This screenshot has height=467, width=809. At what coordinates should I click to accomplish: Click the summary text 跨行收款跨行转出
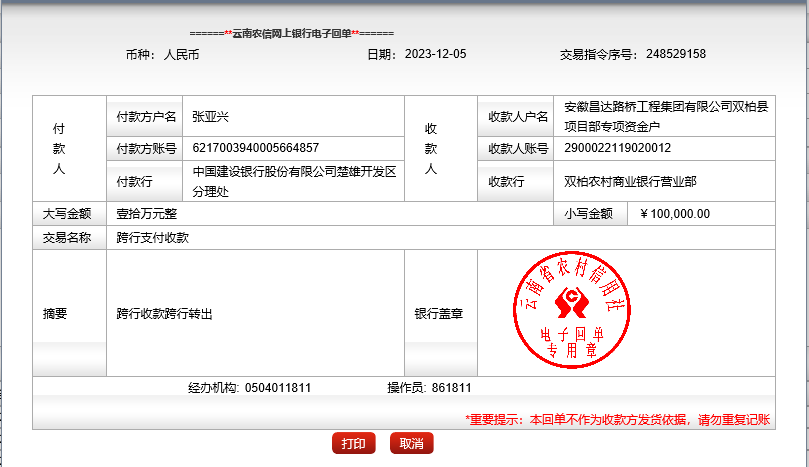[x=164, y=313]
